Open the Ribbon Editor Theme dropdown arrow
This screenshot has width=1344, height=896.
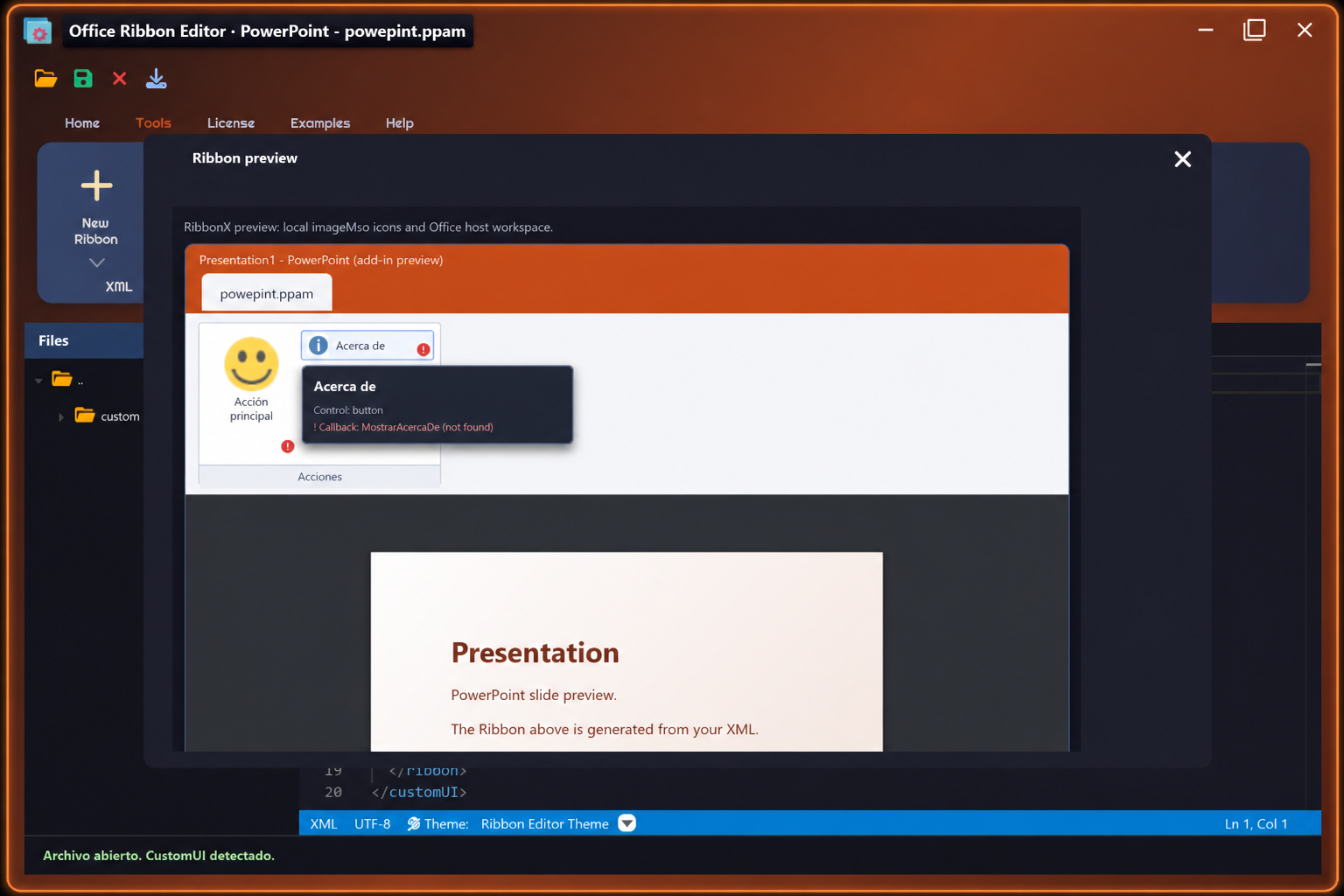click(x=626, y=823)
